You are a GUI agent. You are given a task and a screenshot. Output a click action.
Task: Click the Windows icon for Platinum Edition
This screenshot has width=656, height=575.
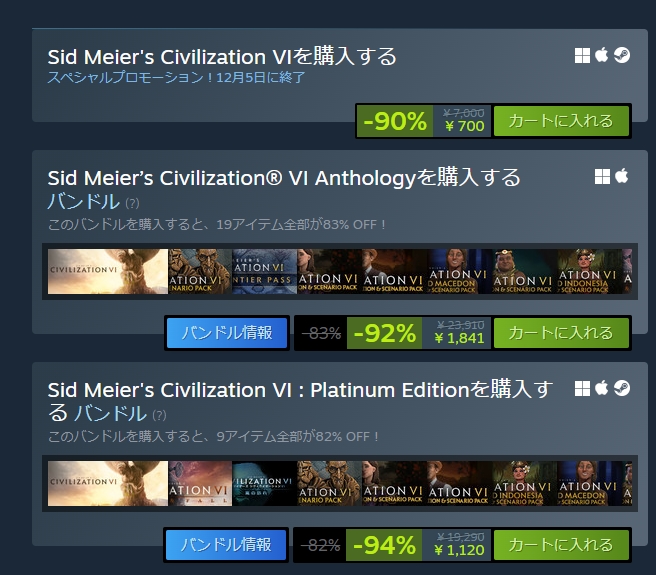tap(583, 388)
